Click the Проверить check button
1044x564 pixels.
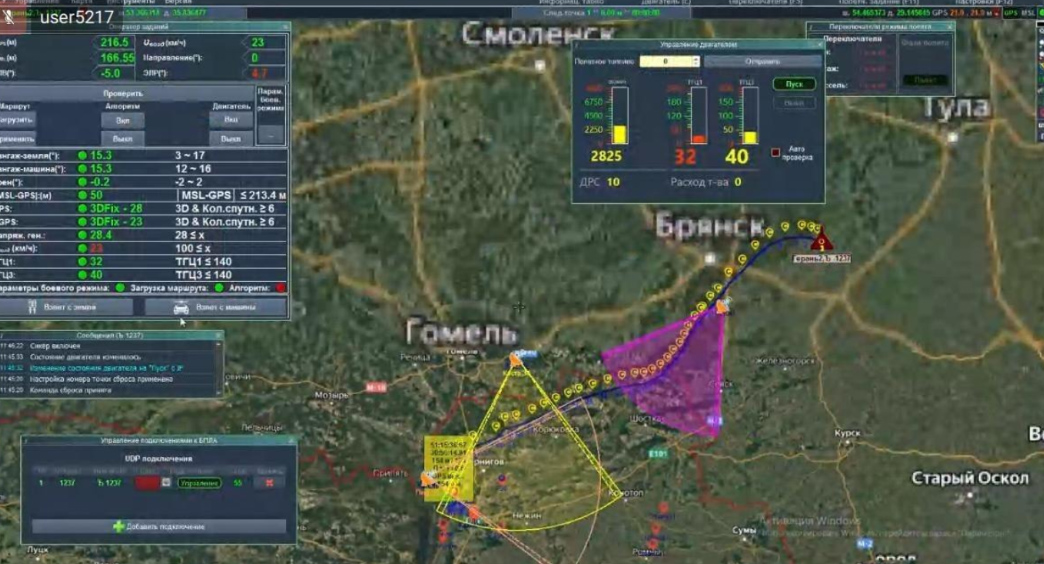click(x=123, y=93)
